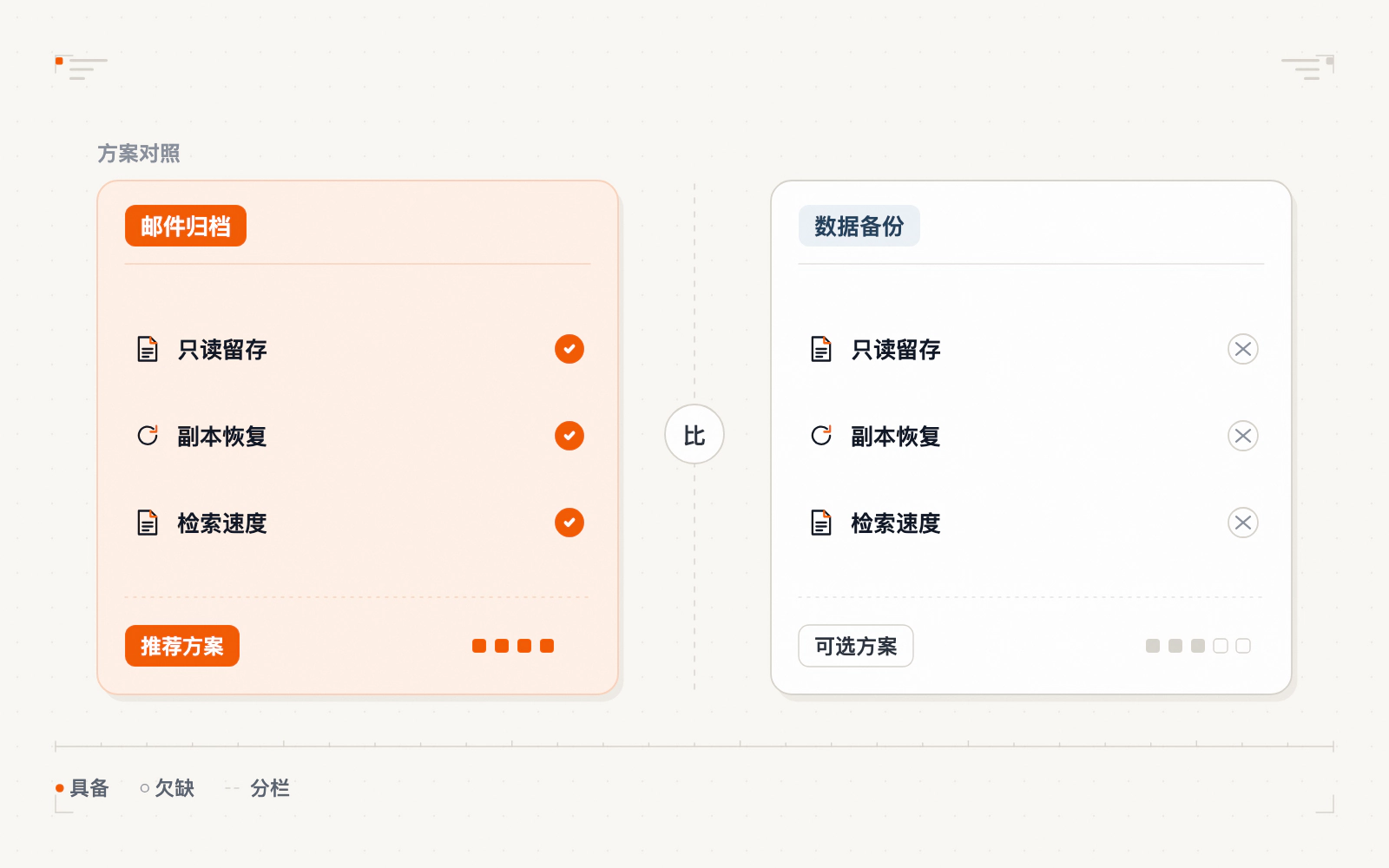Click the 具备 legend entry

point(82,788)
